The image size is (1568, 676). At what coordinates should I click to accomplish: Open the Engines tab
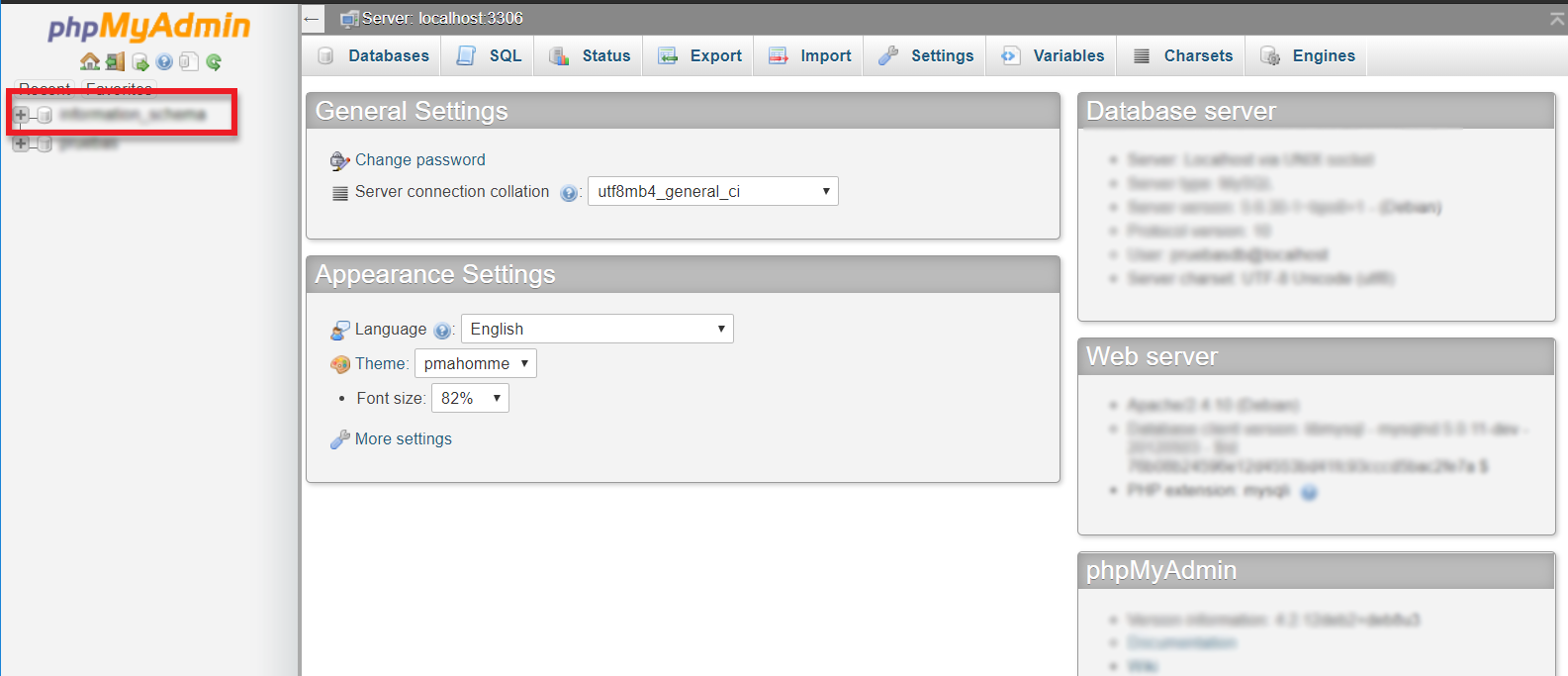click(1307, 55)
